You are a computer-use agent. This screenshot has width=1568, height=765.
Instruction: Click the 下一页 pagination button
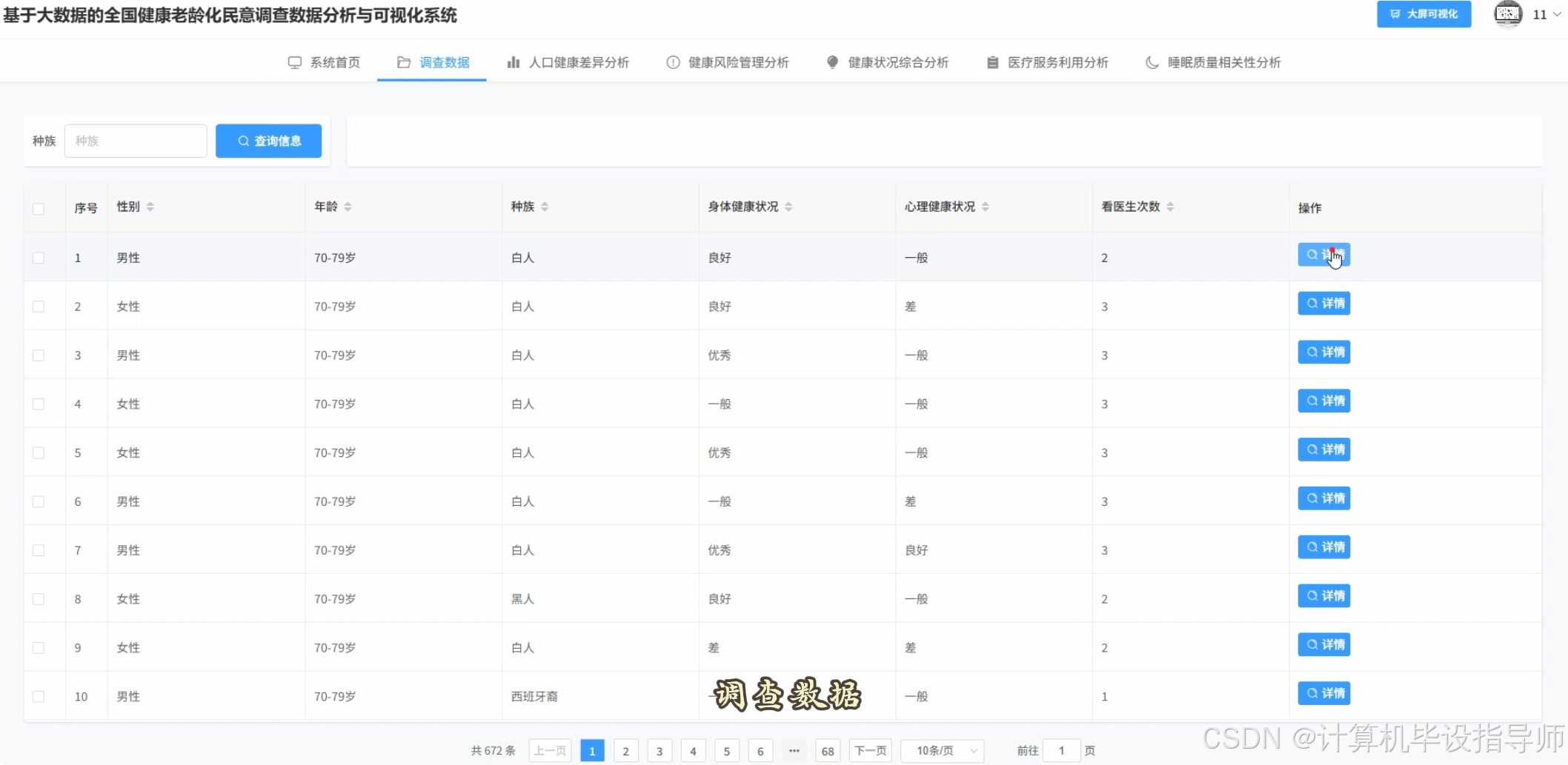coord(870,750)
